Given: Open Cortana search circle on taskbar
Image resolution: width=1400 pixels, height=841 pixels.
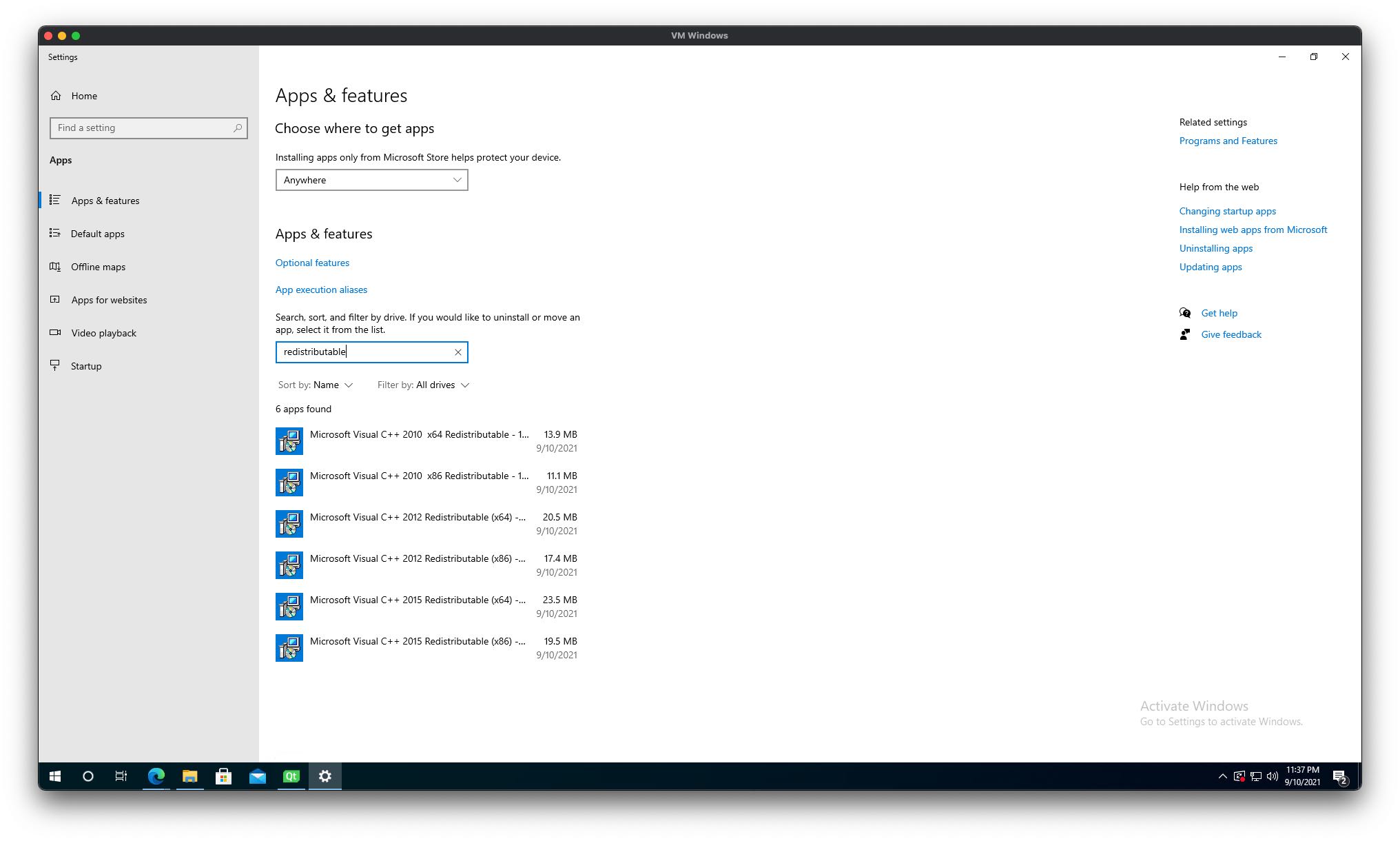Looking at the screenshot, I should pos(88,776).
